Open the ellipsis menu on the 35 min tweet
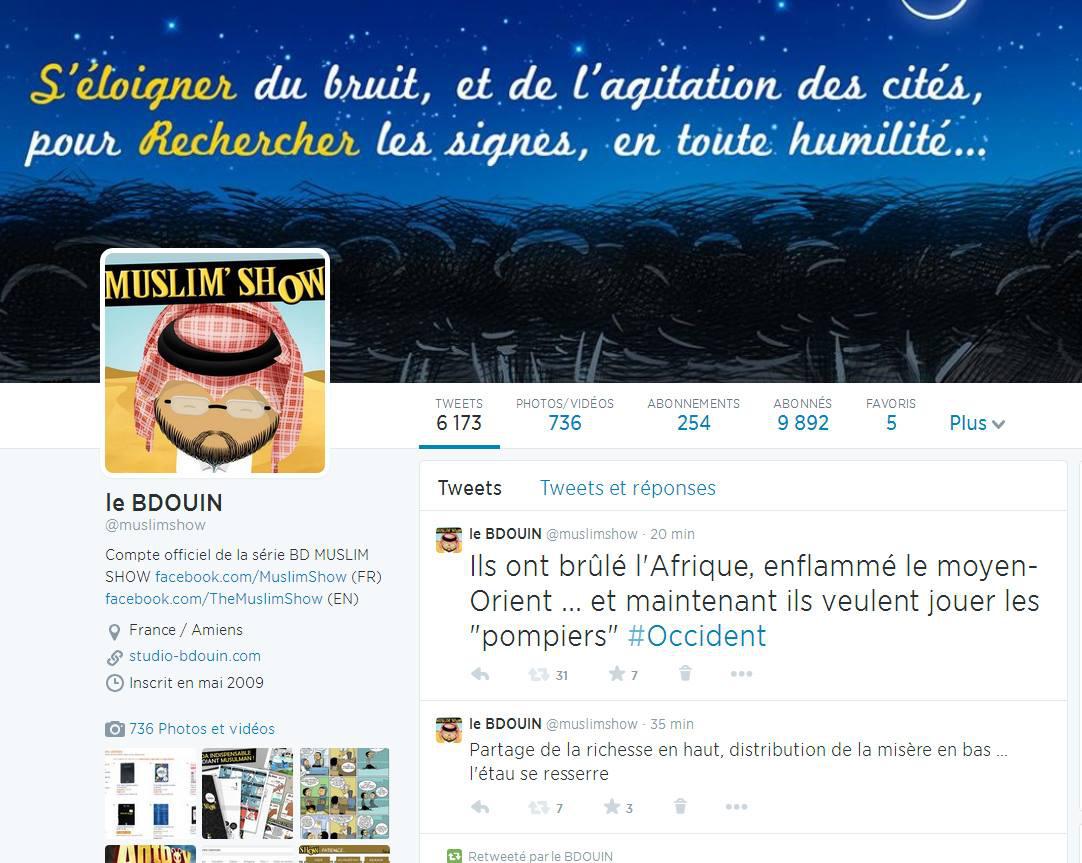The image size is (1082, 863). coord(736,806)
